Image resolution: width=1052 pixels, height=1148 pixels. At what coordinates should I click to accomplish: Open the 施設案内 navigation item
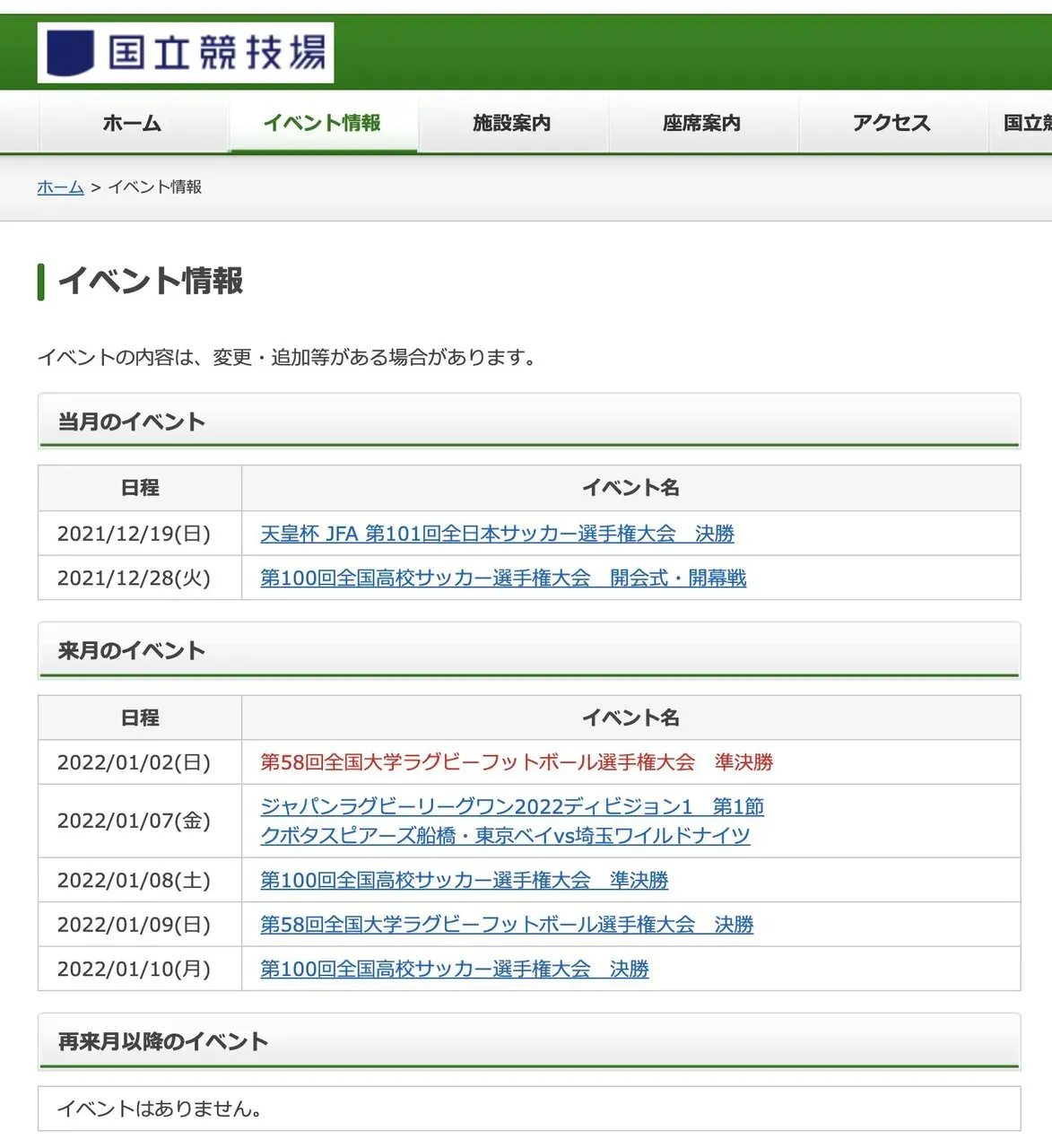coord(513,124)
